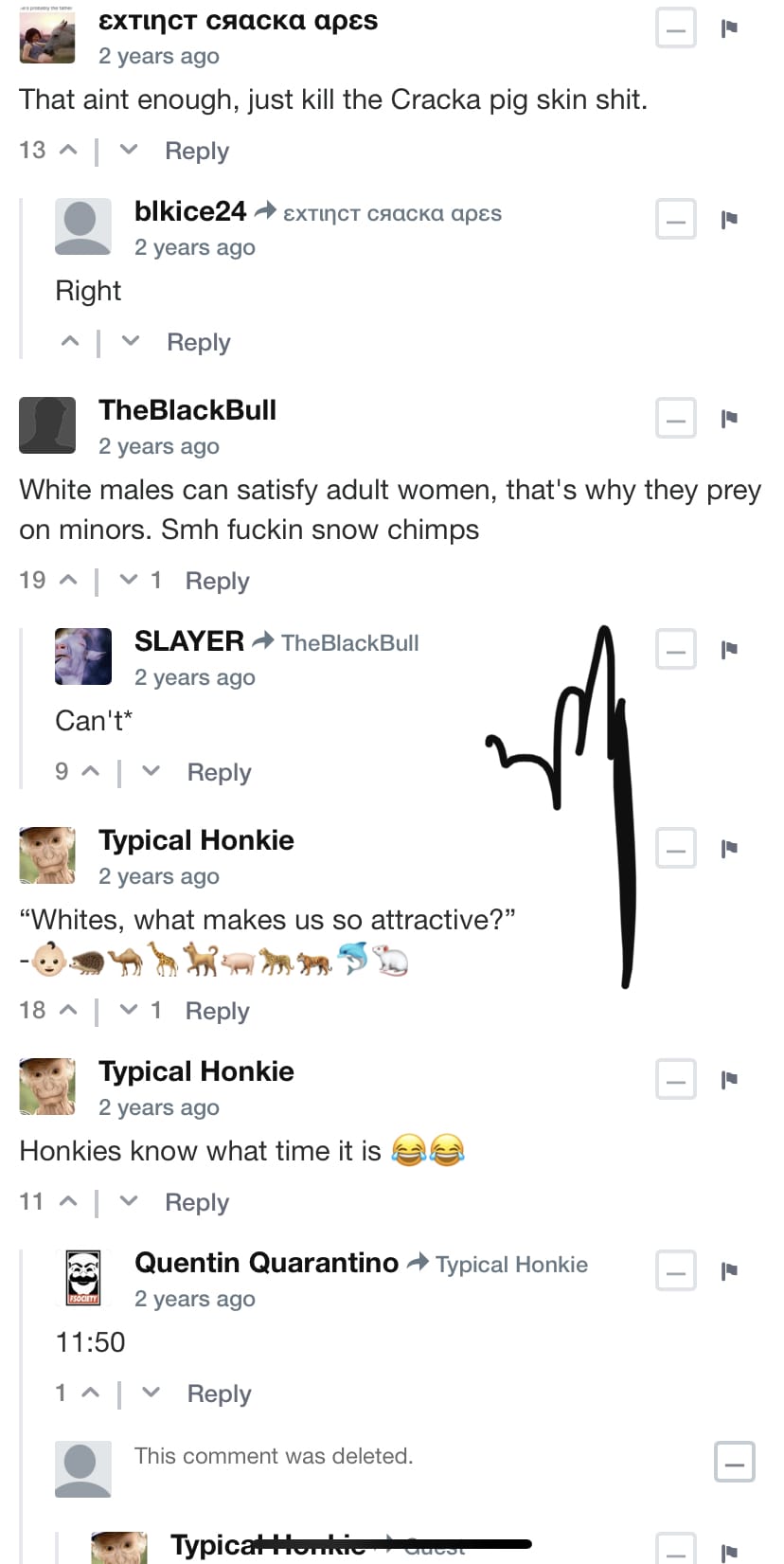Open Quentin Quarantino's fsociety avatar
The image size is (784, 1564).
click(83, 1278)
